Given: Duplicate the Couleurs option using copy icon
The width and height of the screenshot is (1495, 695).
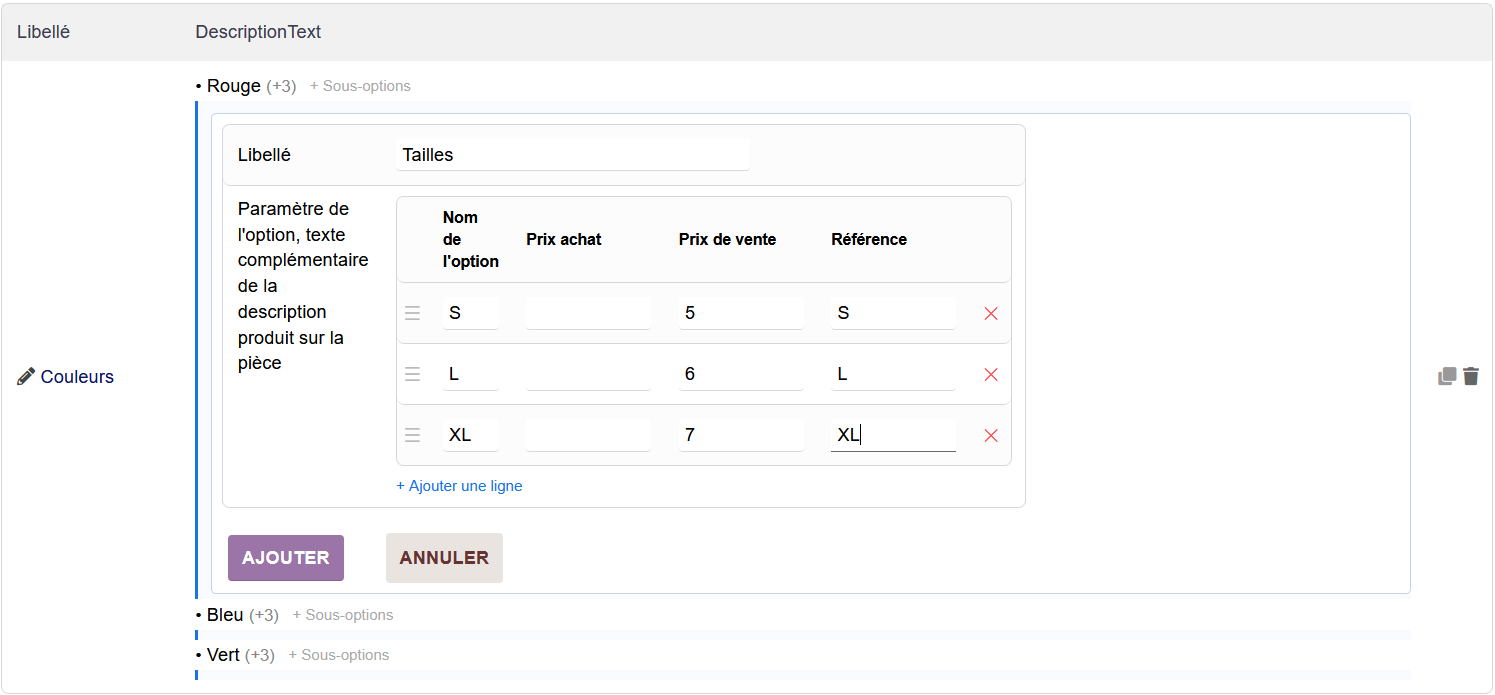Looking at the screenshot, I should tap(1447, 377).
